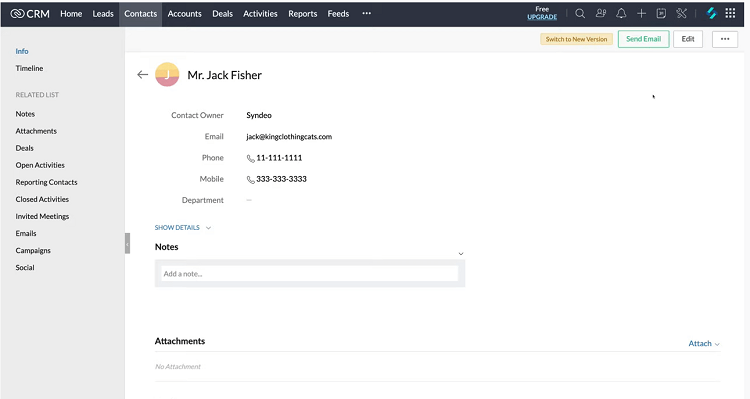750x399 pixels.
Task: Open the calendar icon in top bar
Action: click(661, 14)
